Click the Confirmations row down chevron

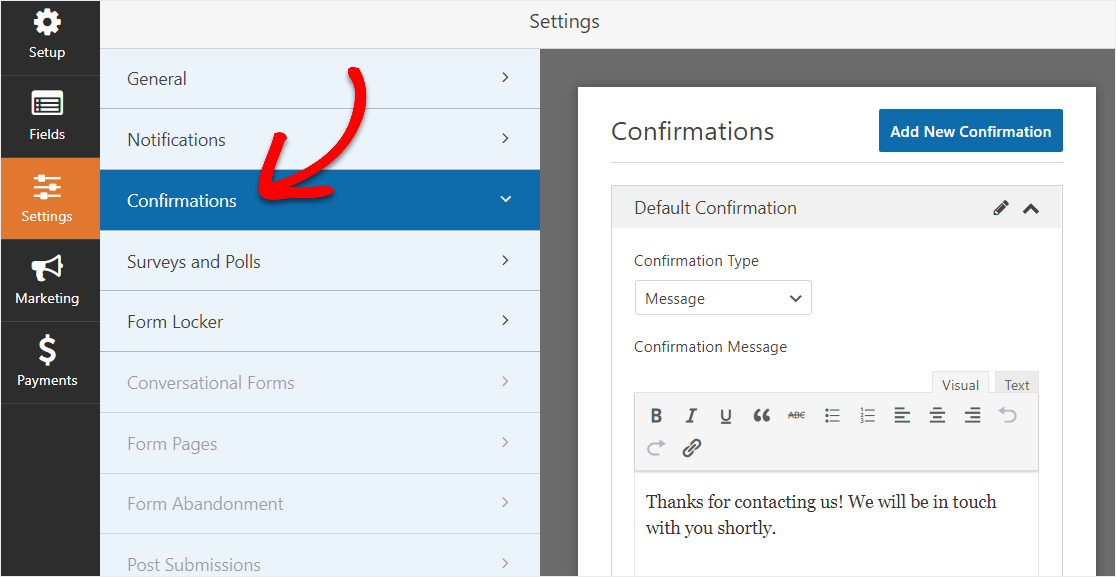tap(505, 199)
